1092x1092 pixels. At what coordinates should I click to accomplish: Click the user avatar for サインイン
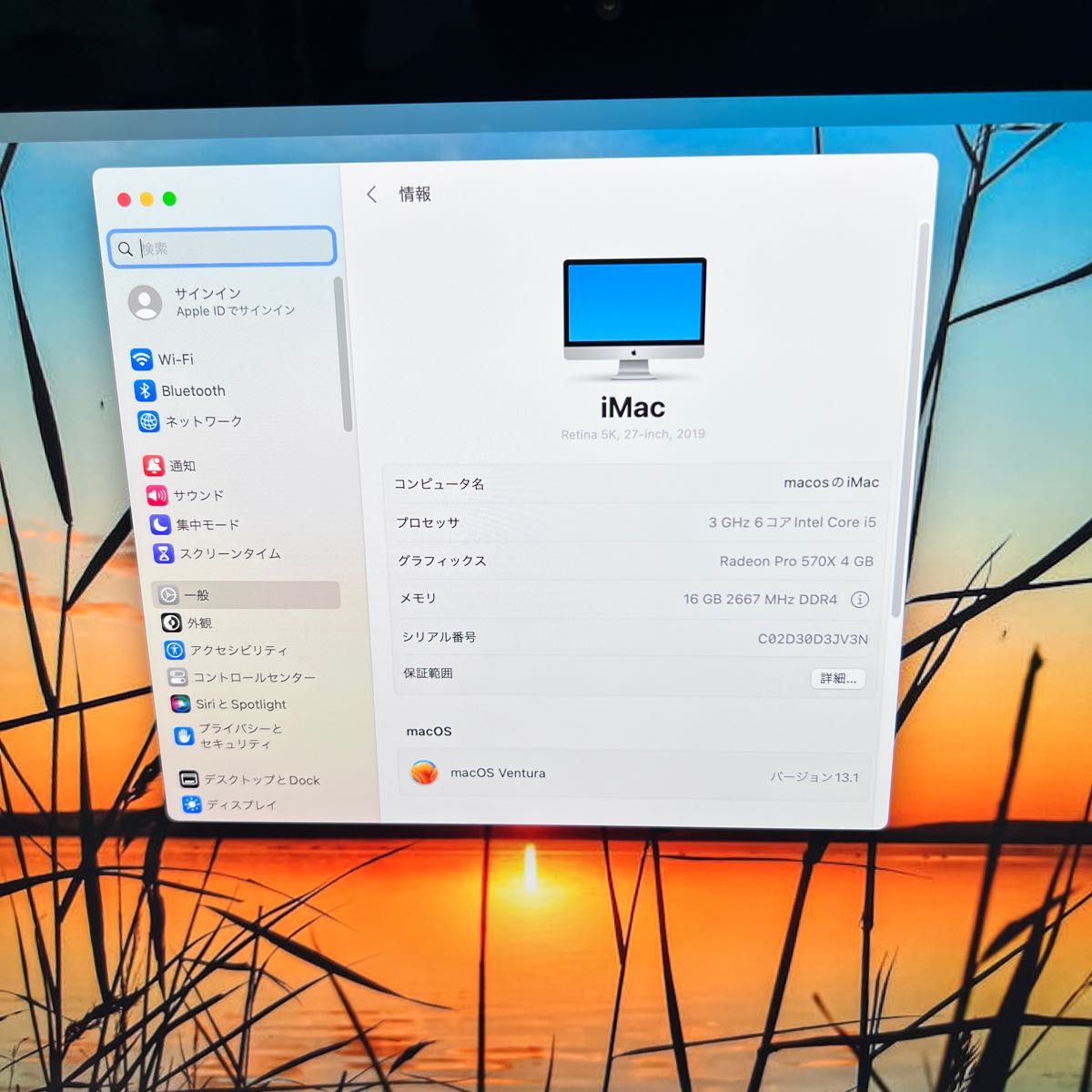[x=145, y=302]
